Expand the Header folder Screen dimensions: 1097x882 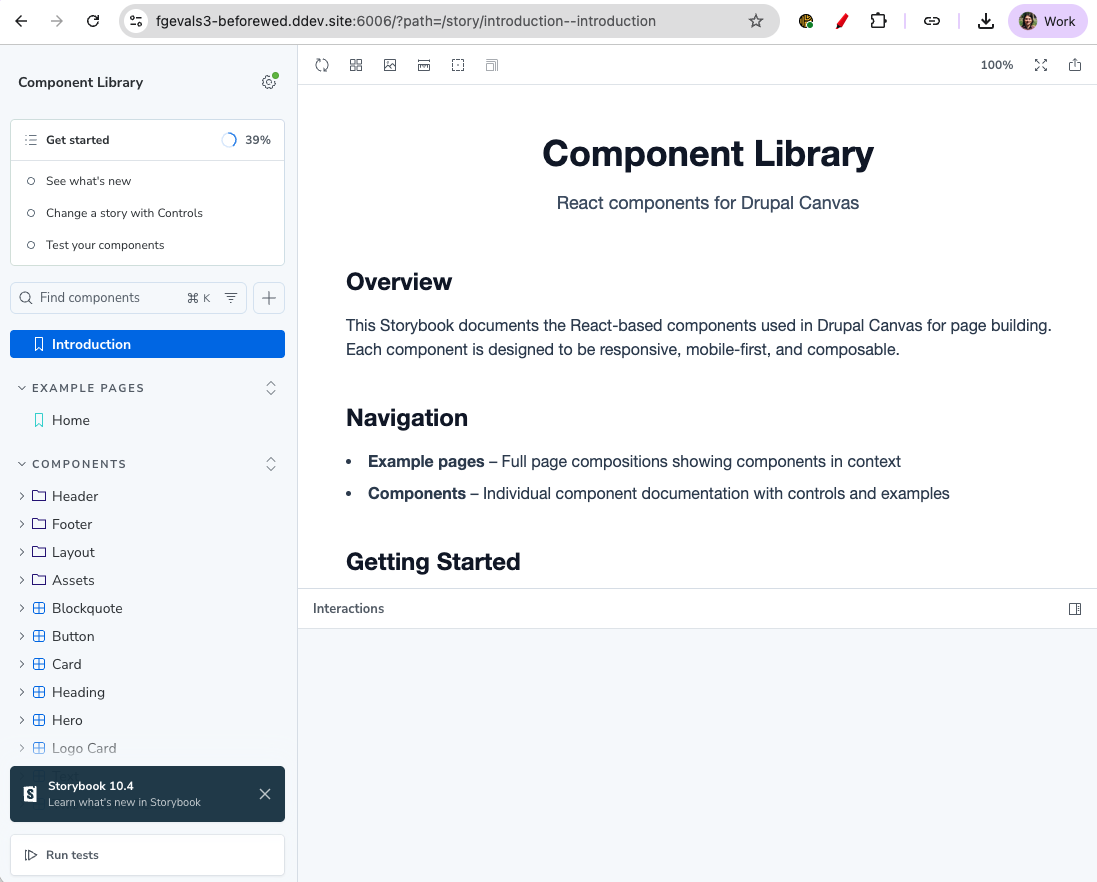pos(22,496)
